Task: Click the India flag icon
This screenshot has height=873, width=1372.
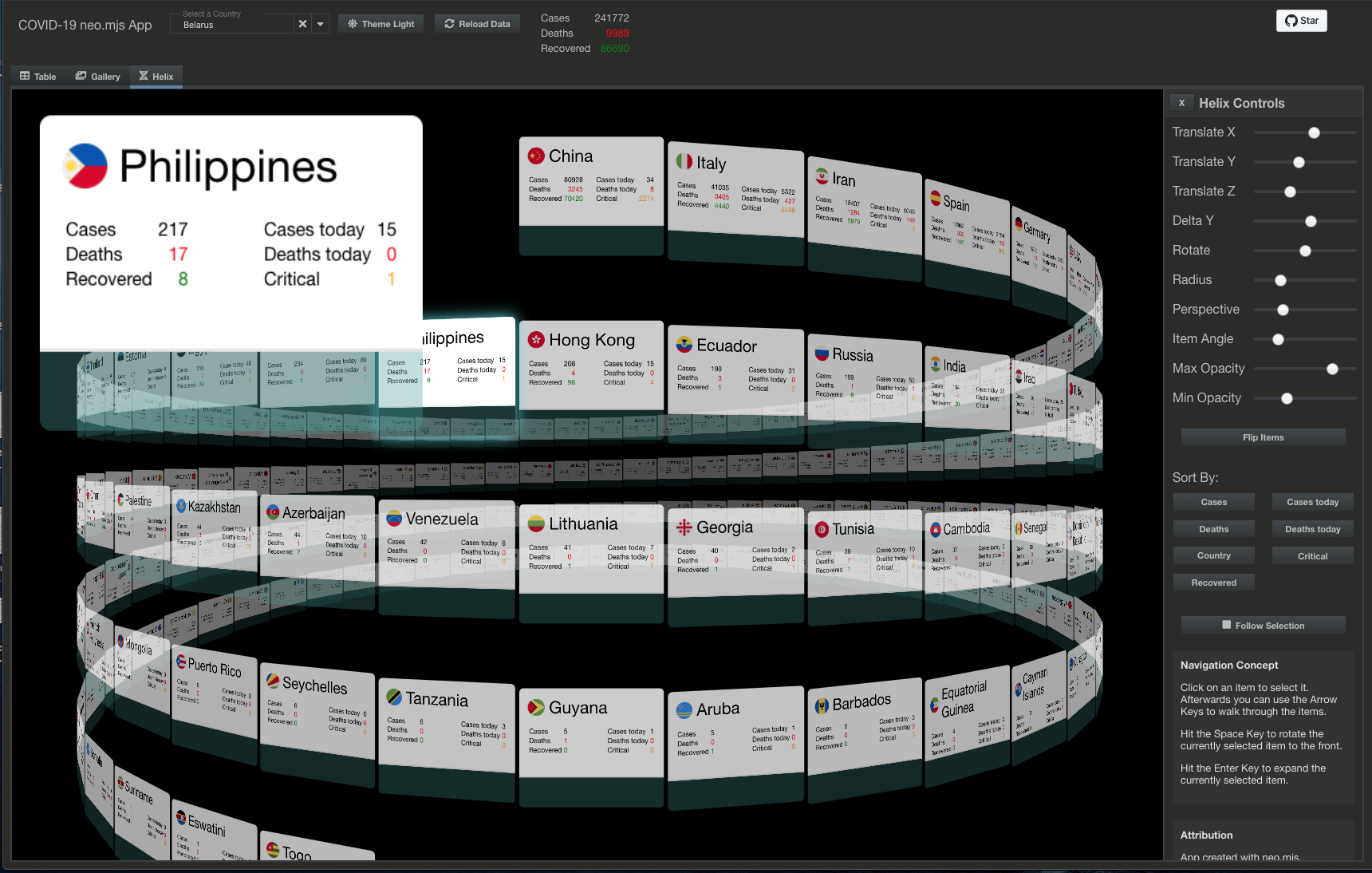Action: pos(936,364)
